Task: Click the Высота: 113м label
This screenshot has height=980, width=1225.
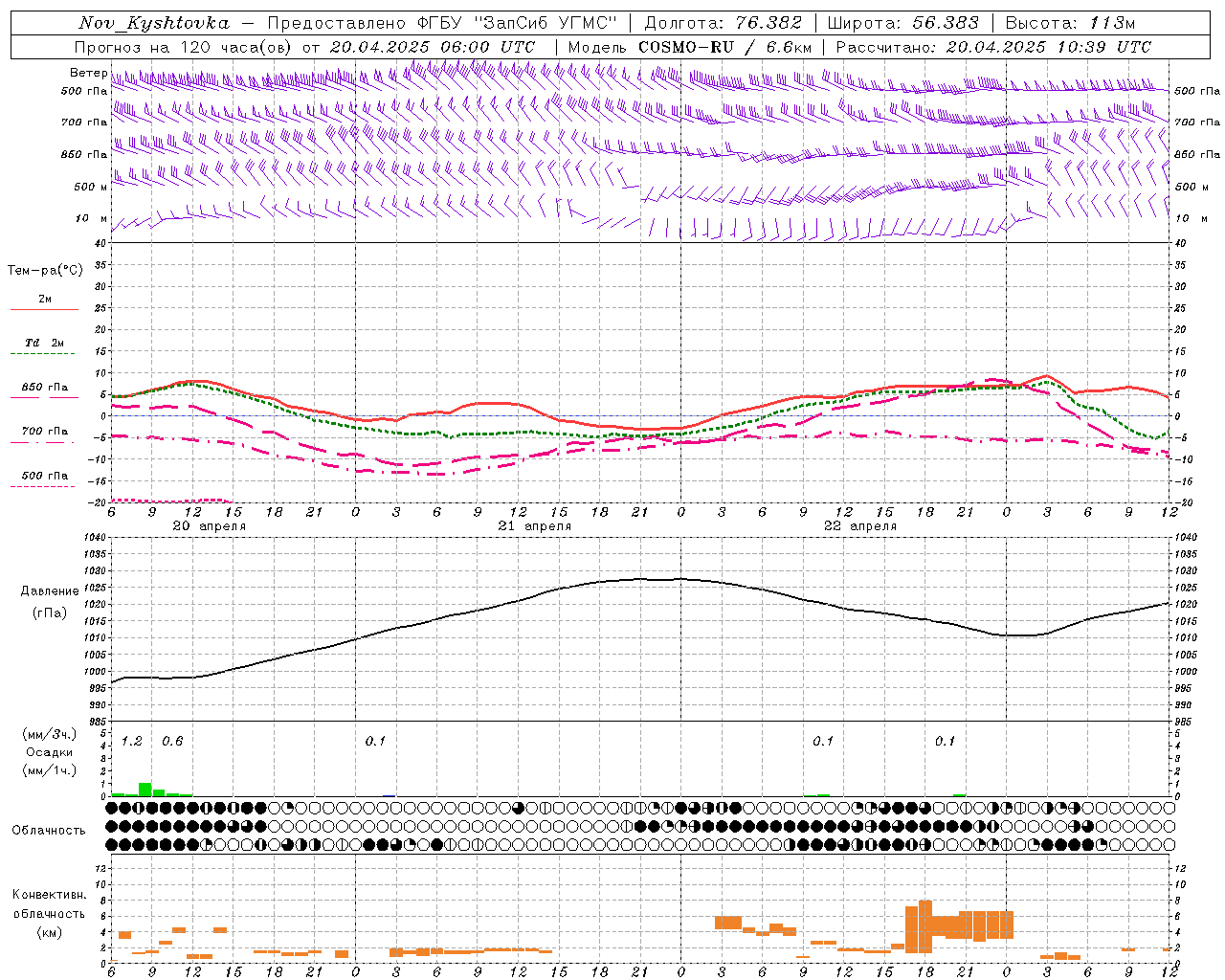Action: click(1070, 23)
